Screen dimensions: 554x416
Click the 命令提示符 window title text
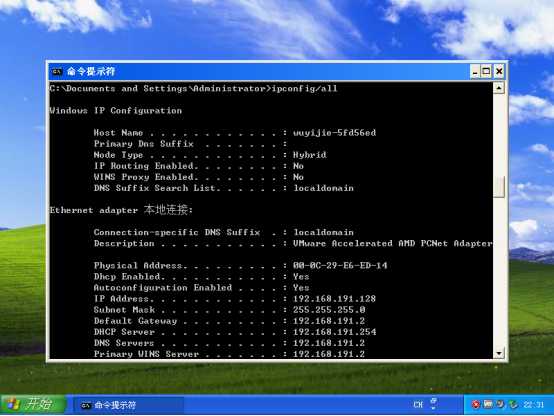tap(91, 72)
